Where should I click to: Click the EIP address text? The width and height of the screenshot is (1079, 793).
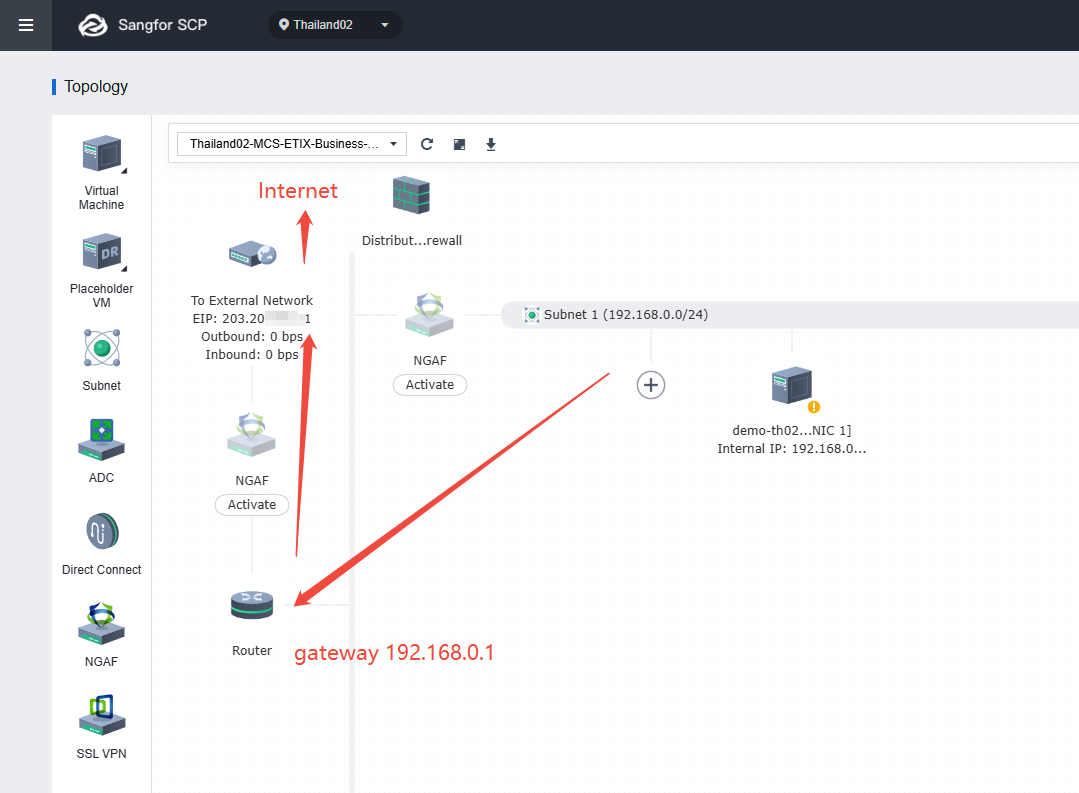252,319
